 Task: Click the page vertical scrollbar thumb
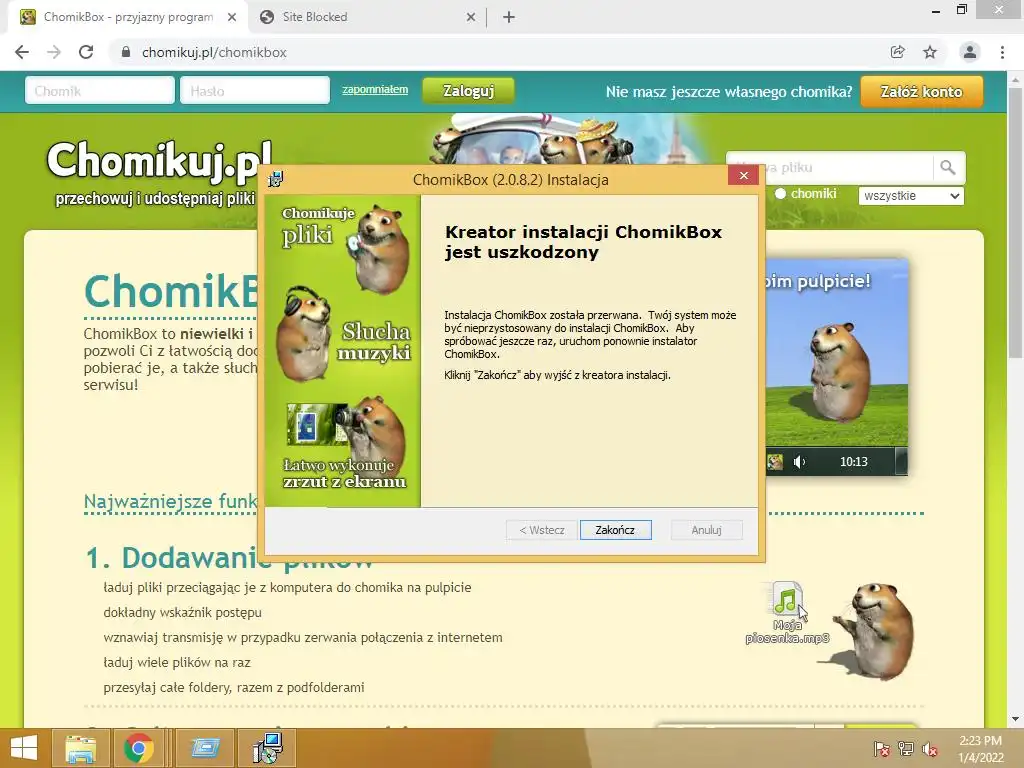click(1015, 222)
